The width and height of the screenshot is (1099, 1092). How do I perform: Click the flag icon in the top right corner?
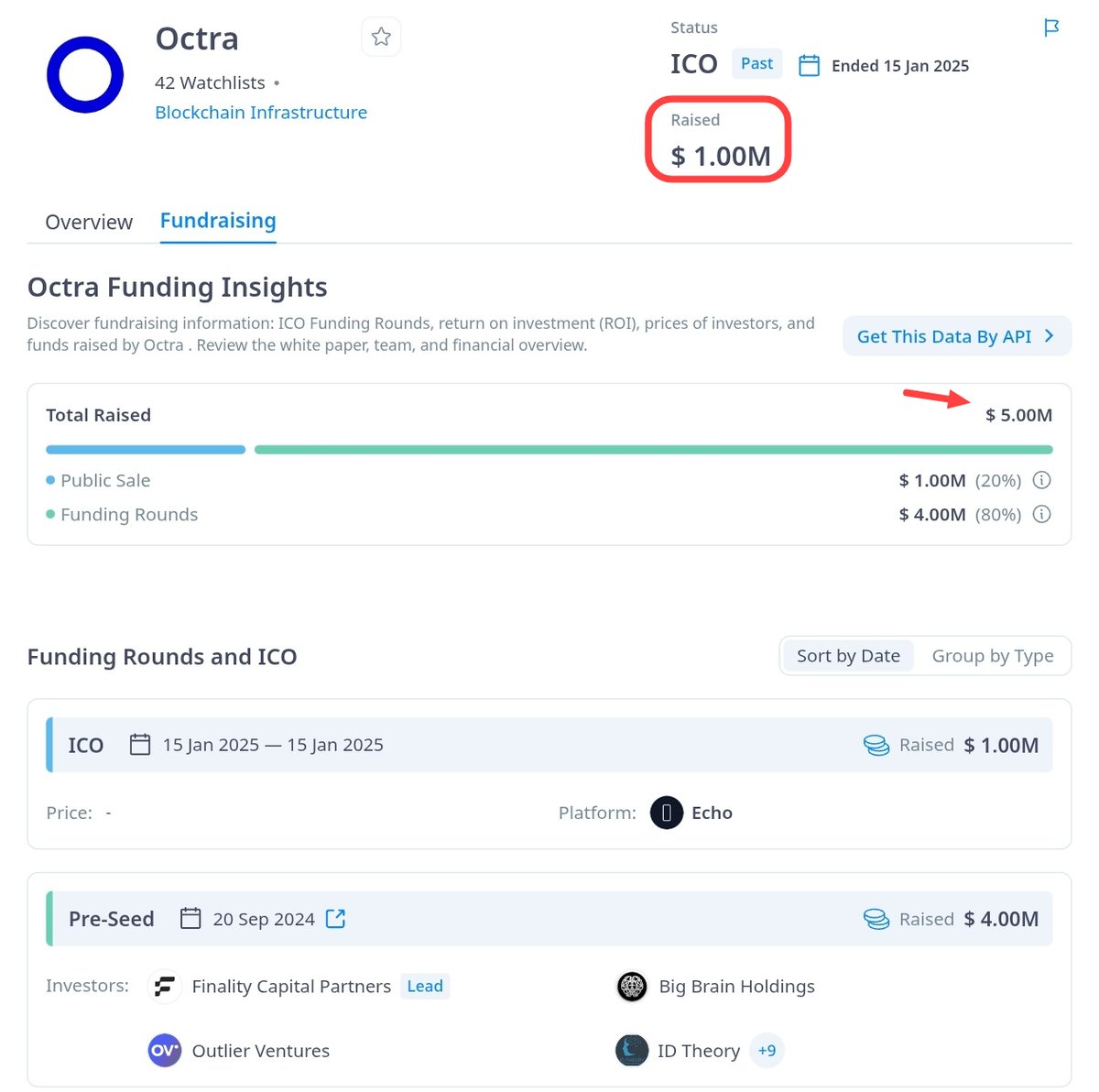[x=1050, y=28]
